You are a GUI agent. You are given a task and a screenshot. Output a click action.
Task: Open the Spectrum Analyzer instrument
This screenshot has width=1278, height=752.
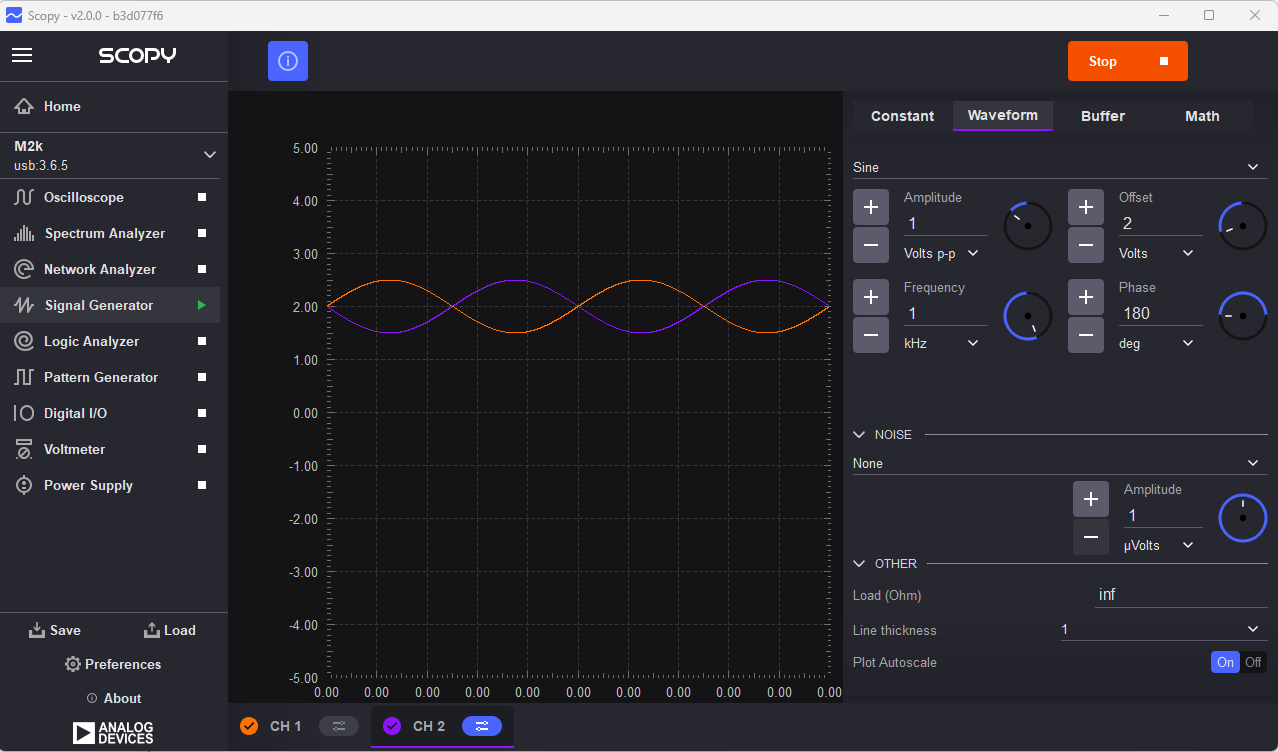(x=110, y=233)
